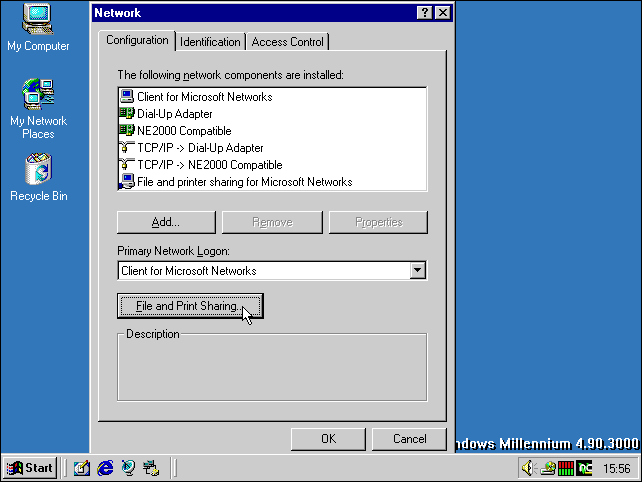
Task: Click the help question mark button
Action: tap(425, 13)
